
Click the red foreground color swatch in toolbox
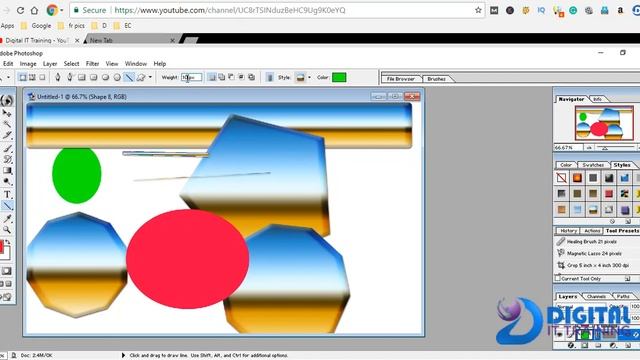click(1, 247)
